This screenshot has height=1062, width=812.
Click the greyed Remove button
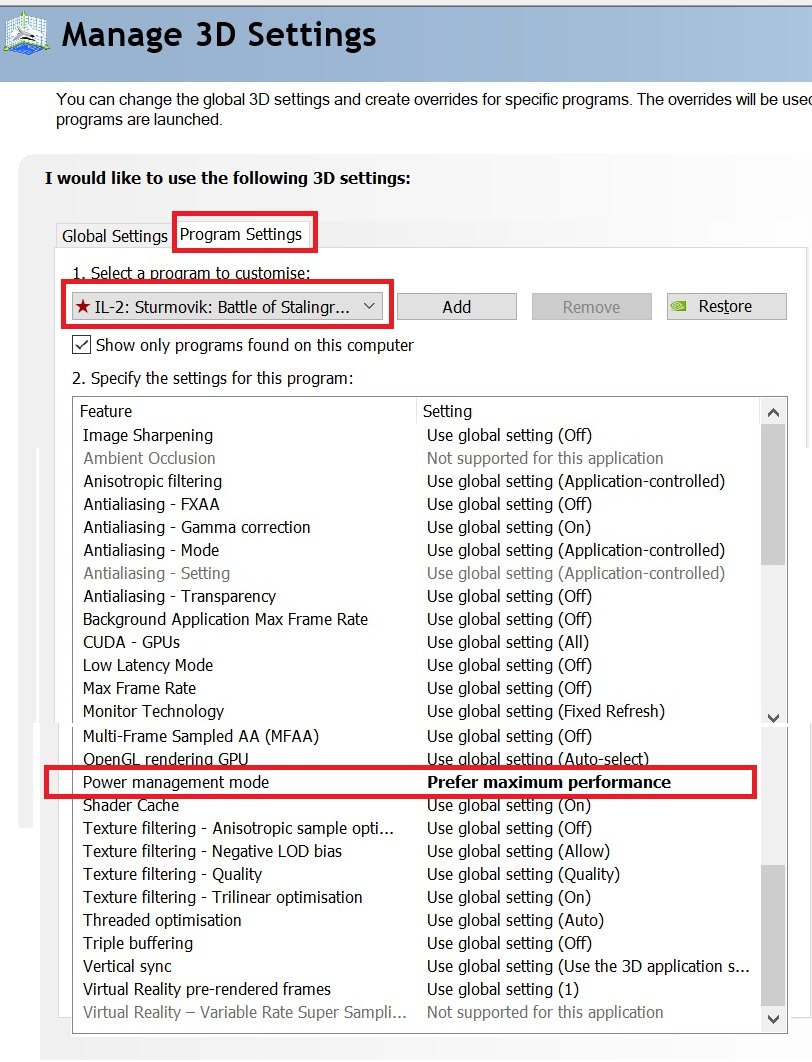591,307
